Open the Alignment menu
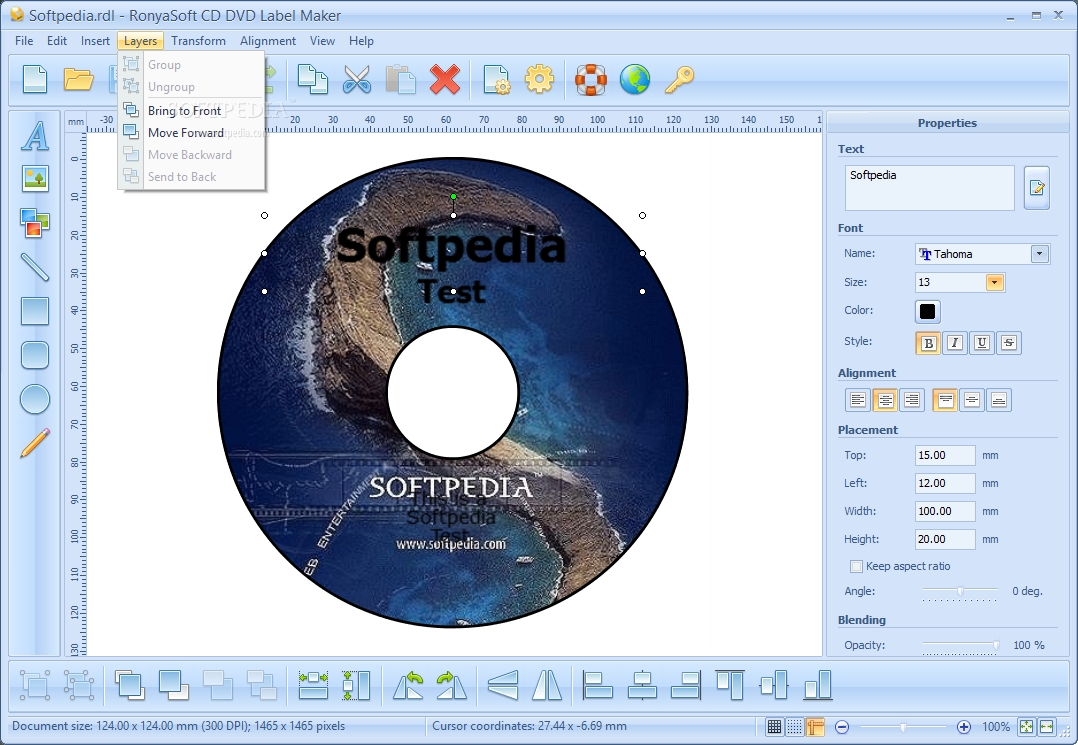 coord(268,41)
